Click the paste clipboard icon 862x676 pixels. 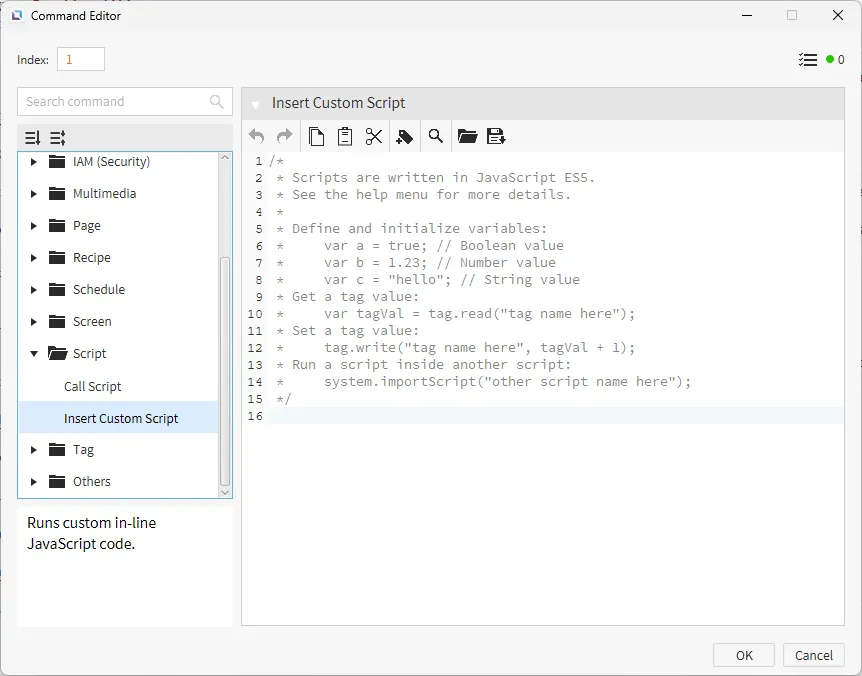pyautogui.click(x=345, y=137)
